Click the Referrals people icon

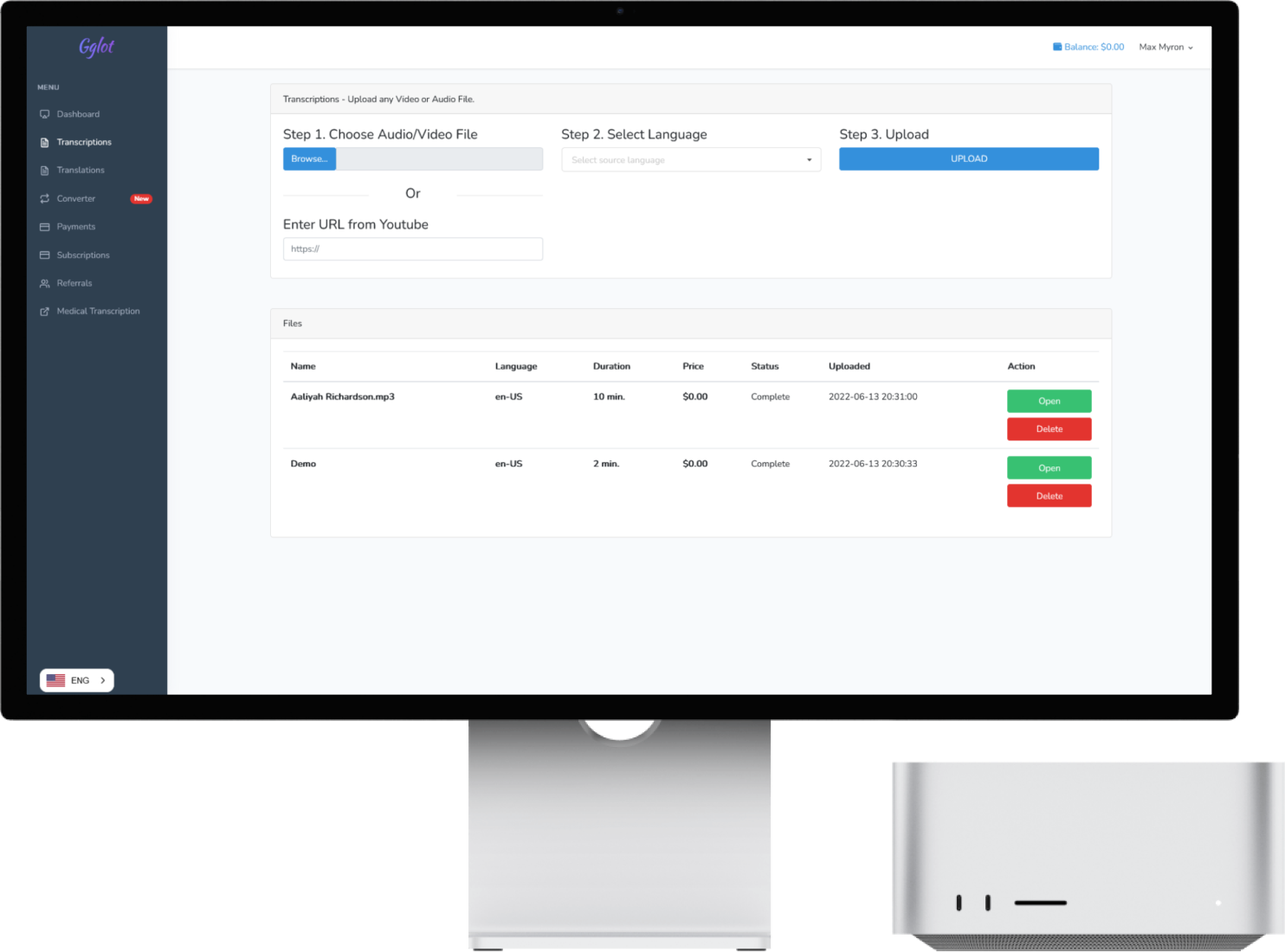pos(45,283)
